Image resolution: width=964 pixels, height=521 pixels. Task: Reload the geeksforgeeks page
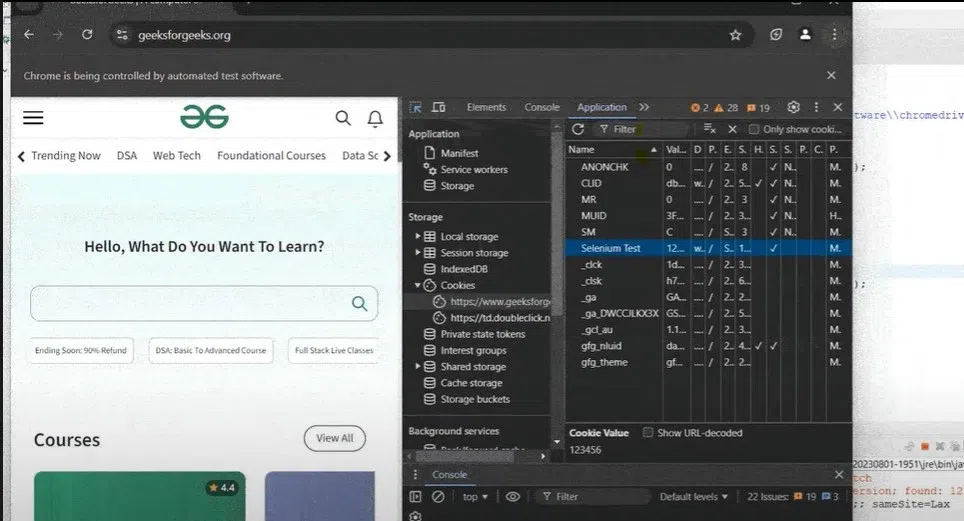coord(87,35)
